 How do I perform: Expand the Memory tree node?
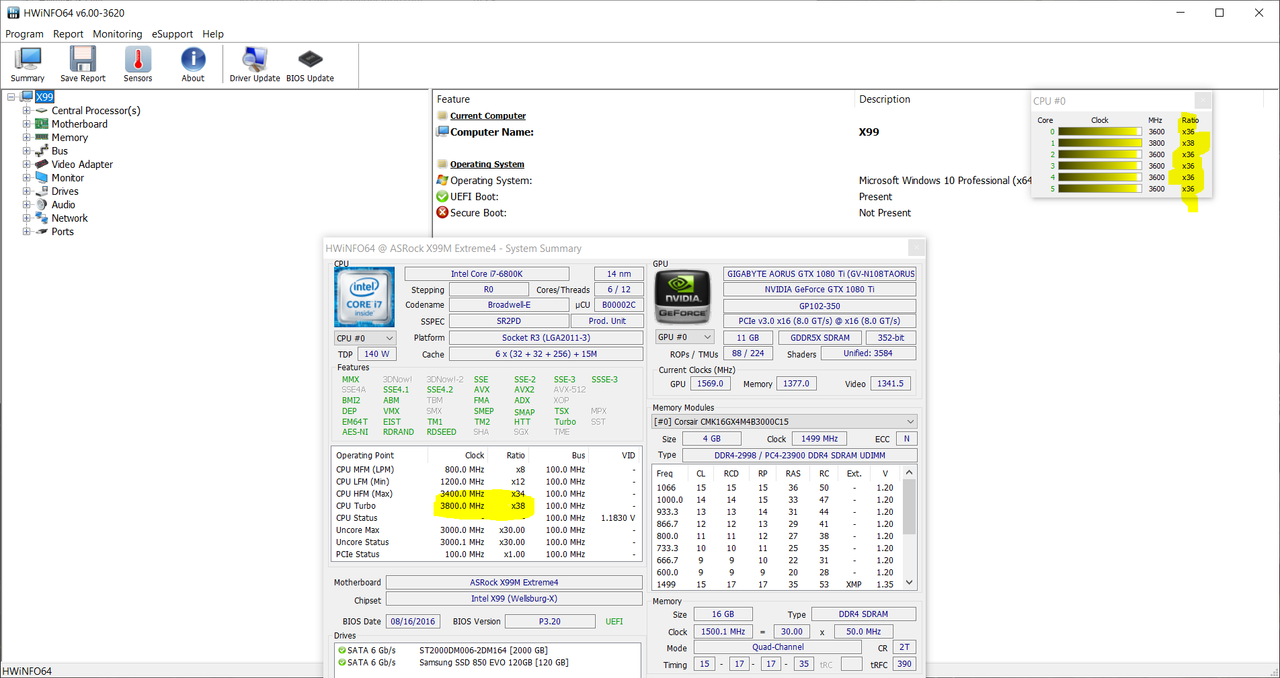pos(27,138)
